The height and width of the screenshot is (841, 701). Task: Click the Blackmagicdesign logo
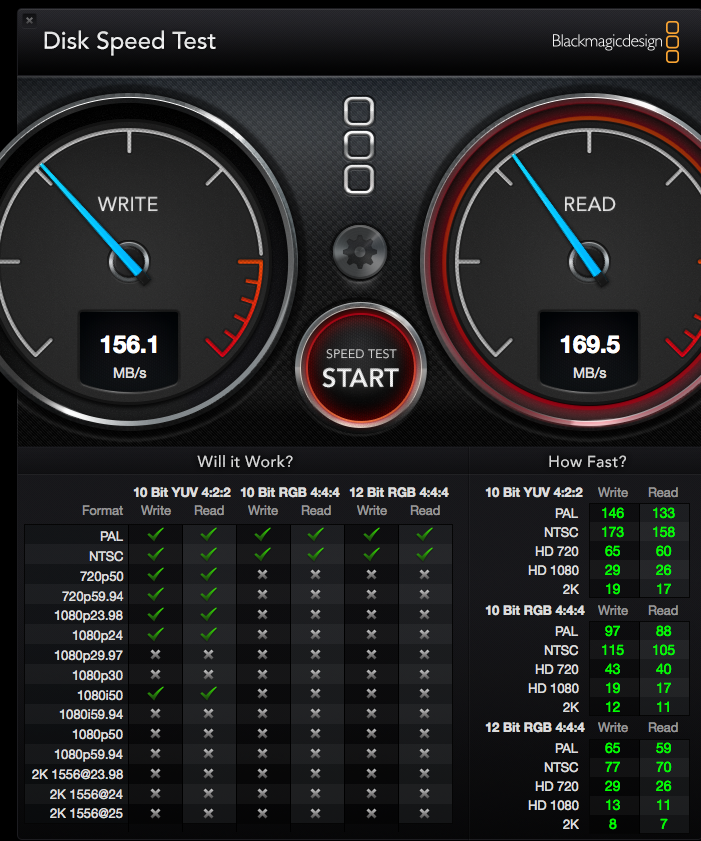coord(616,42)
